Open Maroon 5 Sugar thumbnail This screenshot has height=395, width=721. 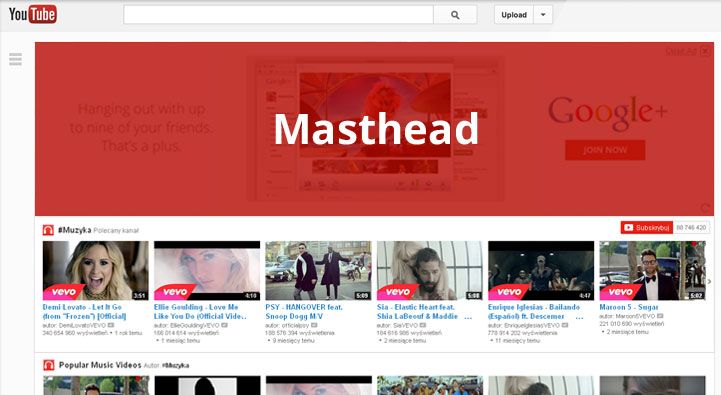point(652,270)
